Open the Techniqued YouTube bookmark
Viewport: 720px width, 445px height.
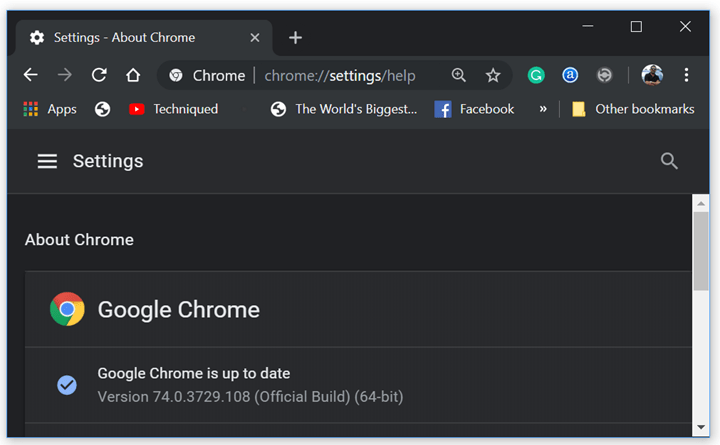coord(174,109)
